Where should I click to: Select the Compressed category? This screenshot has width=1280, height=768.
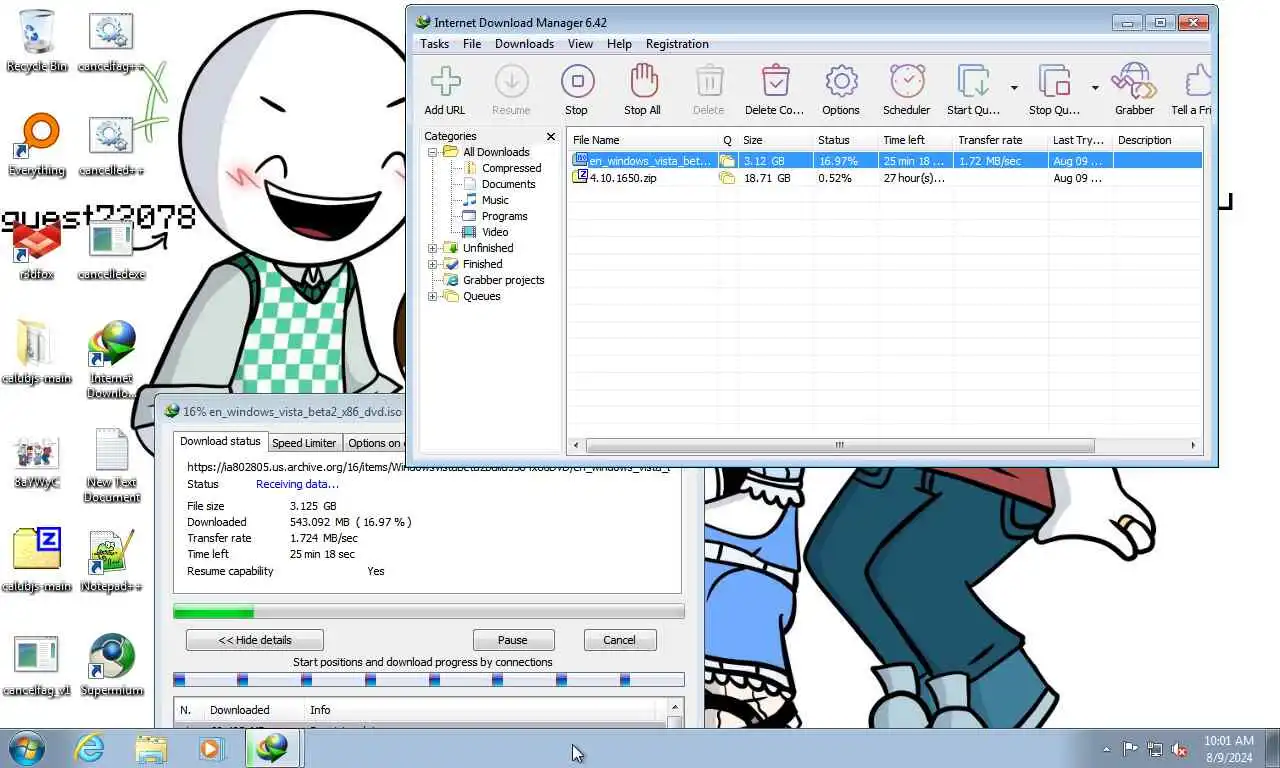[511, 168]
